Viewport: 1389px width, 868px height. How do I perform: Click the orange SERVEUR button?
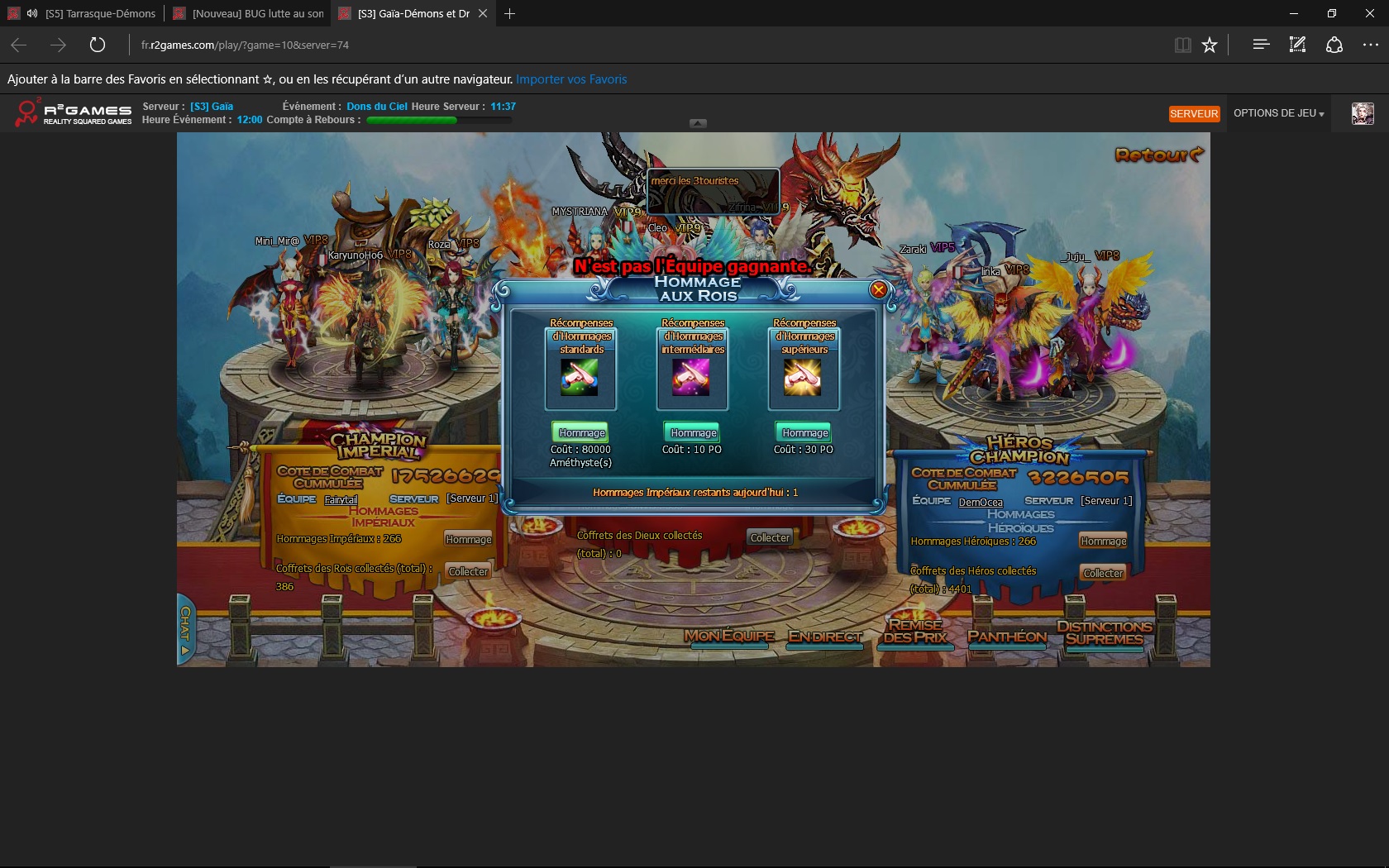pyautogui.click(x=1193, y=114)
